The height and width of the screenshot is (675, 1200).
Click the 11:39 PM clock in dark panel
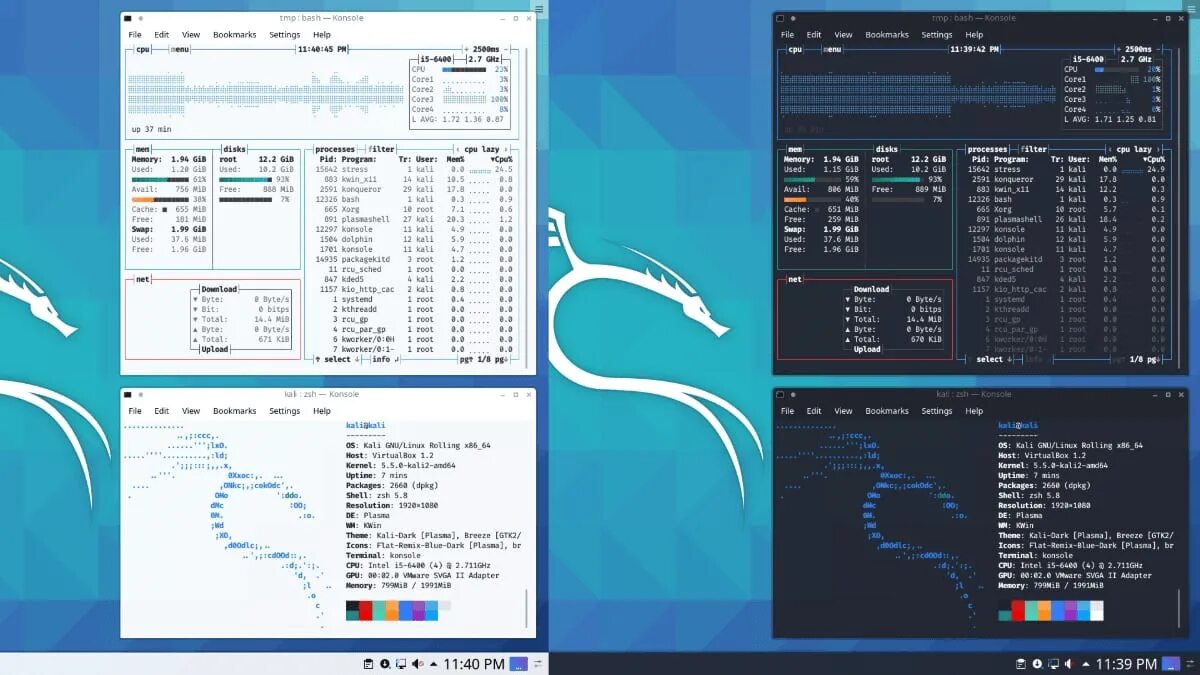click(x=1126, y=664)
